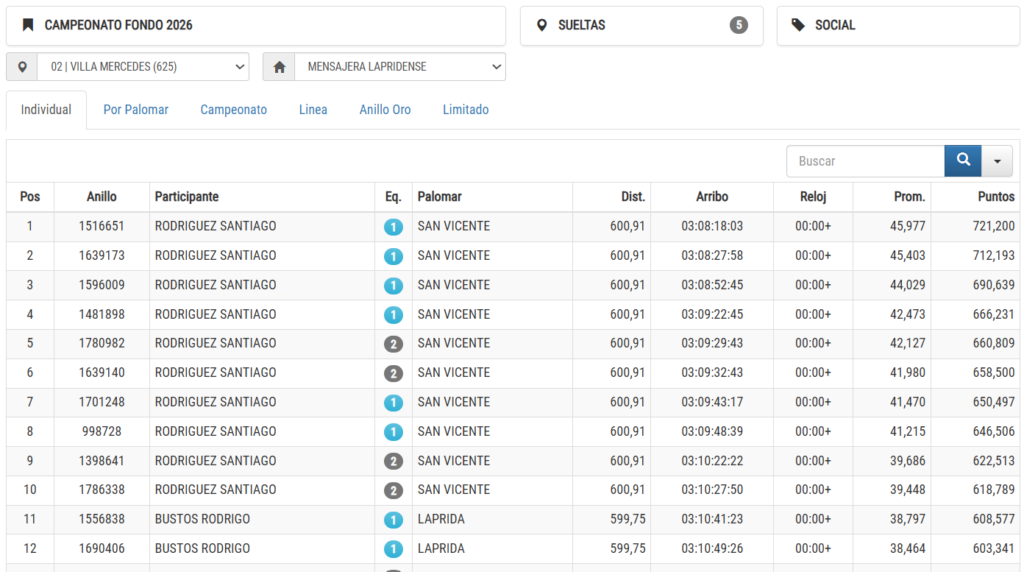The height and width of the screenshot is (572, 1024).
Task: Click team badge 1 for ring 1516651
Action: 393,227
